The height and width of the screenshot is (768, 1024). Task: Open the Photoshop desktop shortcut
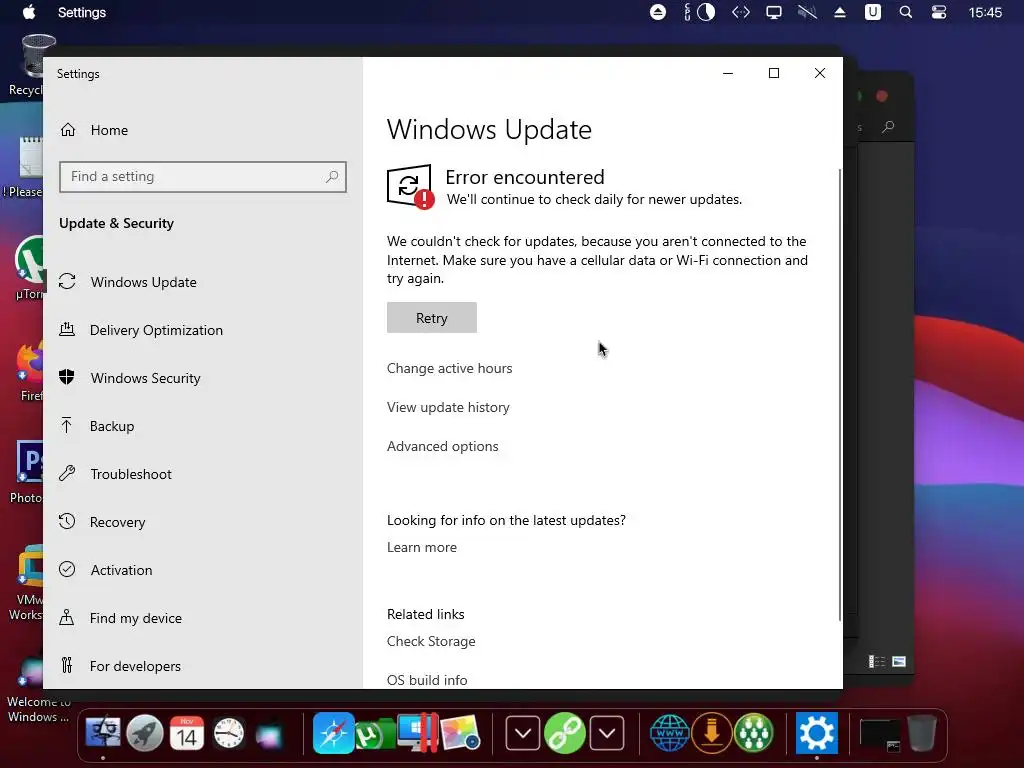29,472
